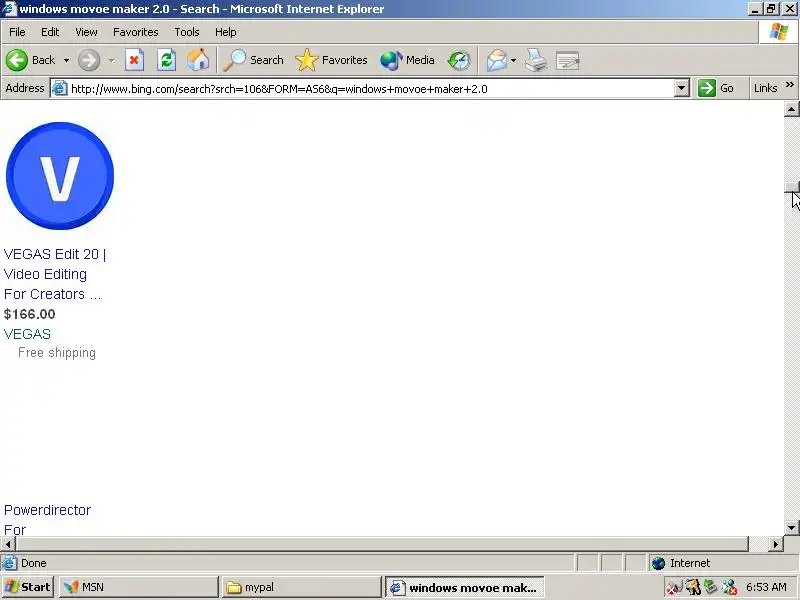Open the Media pane button
Image resolution: width=800 pixels, height=600 pixels.
tap(407, 60)
